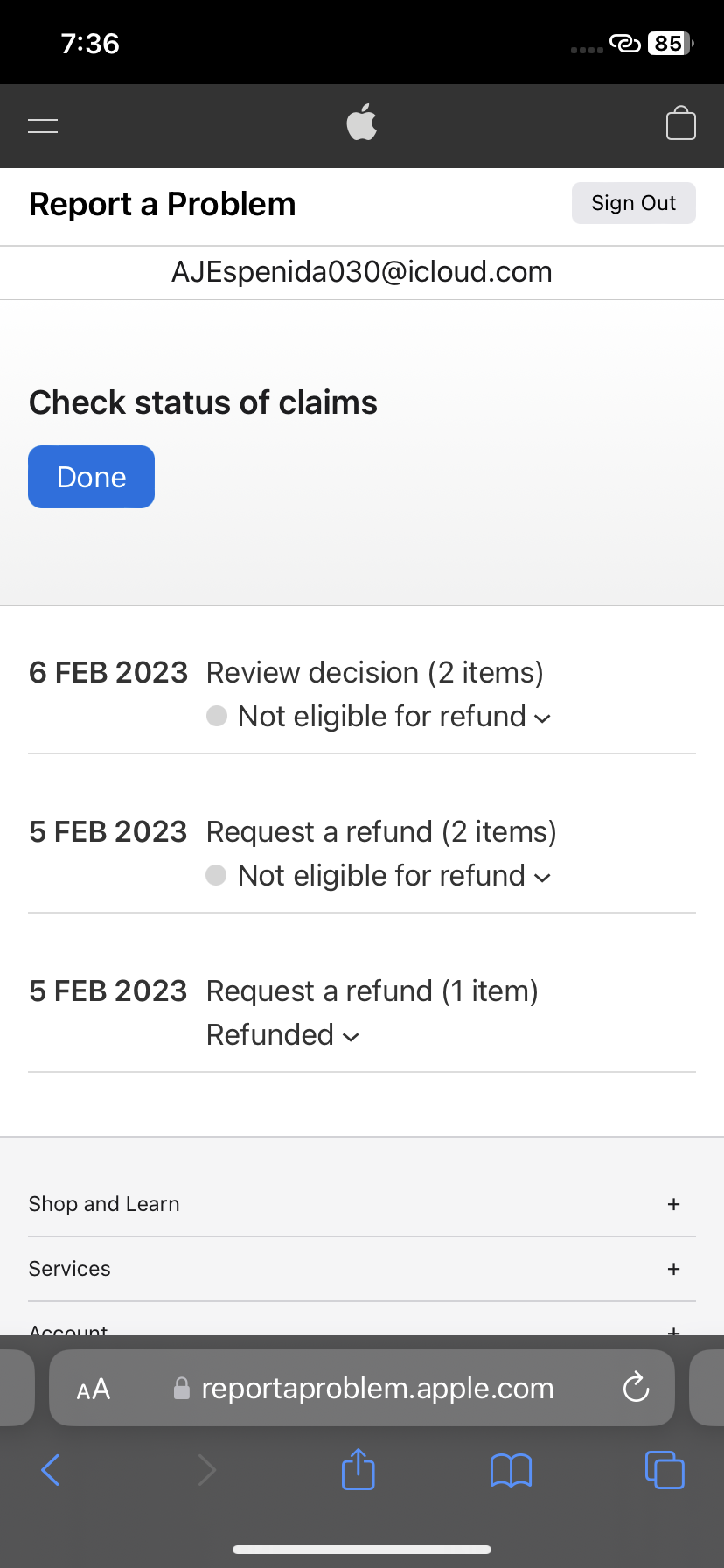
Task: Open the shopping bag icon
Action: [x=680, y=123]
